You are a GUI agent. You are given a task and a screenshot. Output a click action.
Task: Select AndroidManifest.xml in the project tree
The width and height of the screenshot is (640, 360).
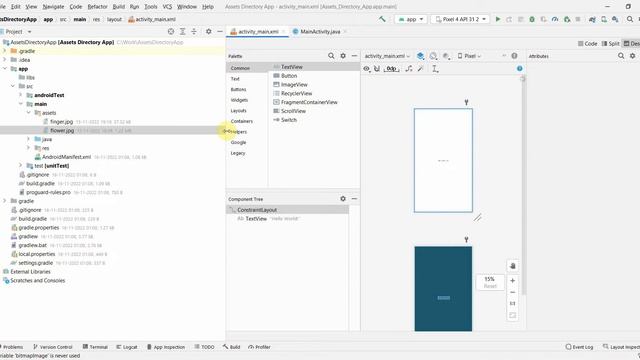point(67,157)
